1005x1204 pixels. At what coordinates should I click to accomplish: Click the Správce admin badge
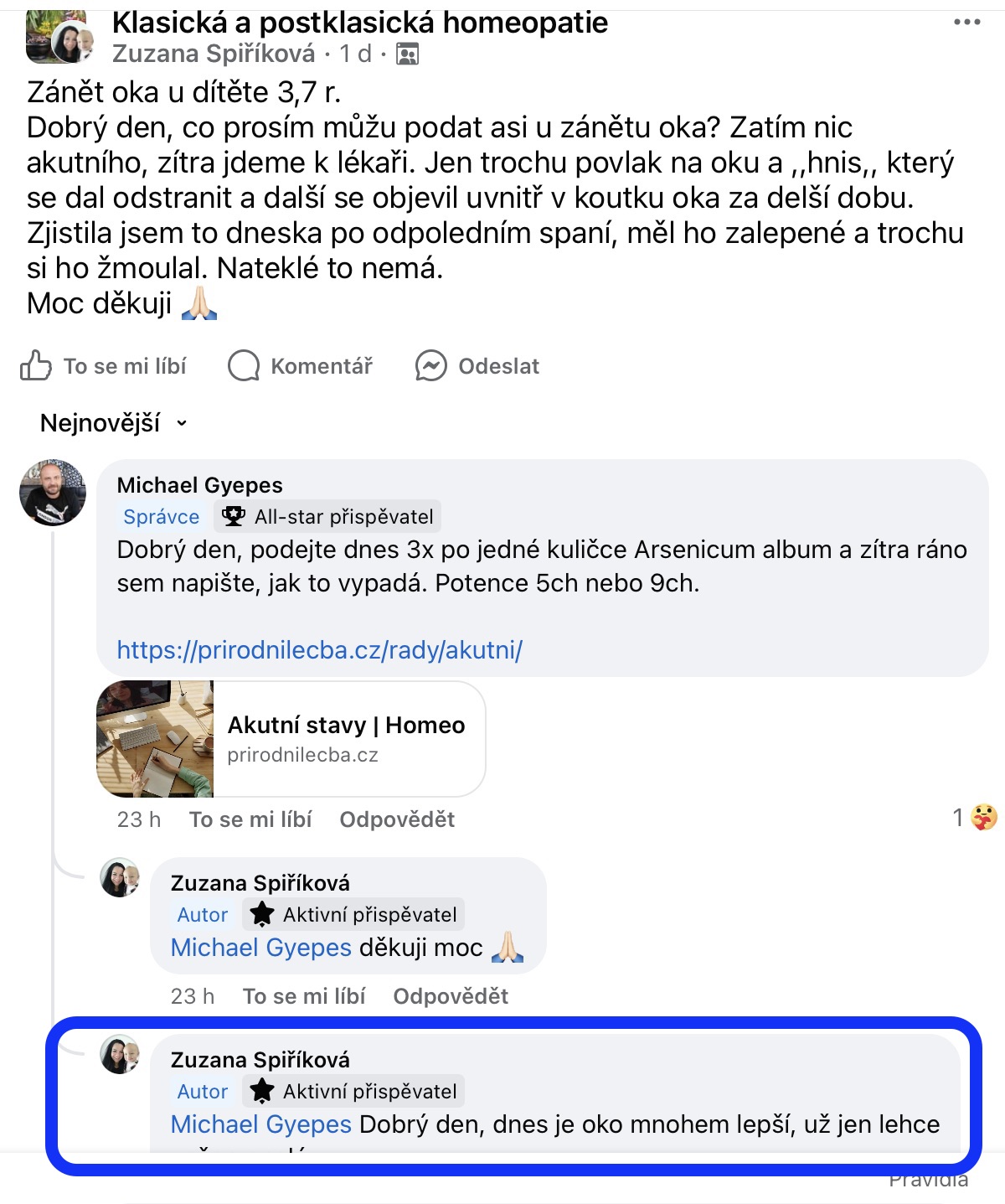pos(161,517)
